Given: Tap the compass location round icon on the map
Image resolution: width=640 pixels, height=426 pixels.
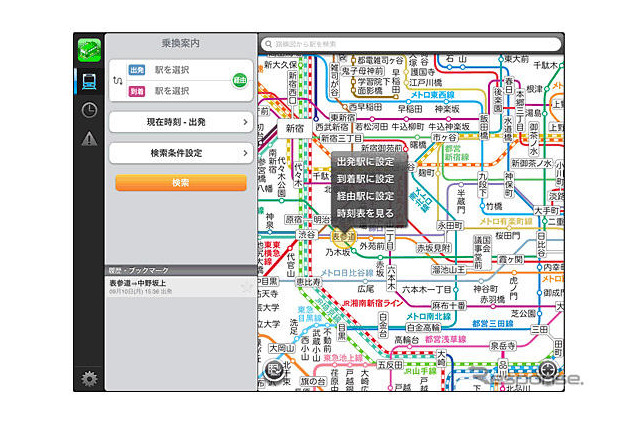Looking at the screenshot, I should tap(548, 371).
